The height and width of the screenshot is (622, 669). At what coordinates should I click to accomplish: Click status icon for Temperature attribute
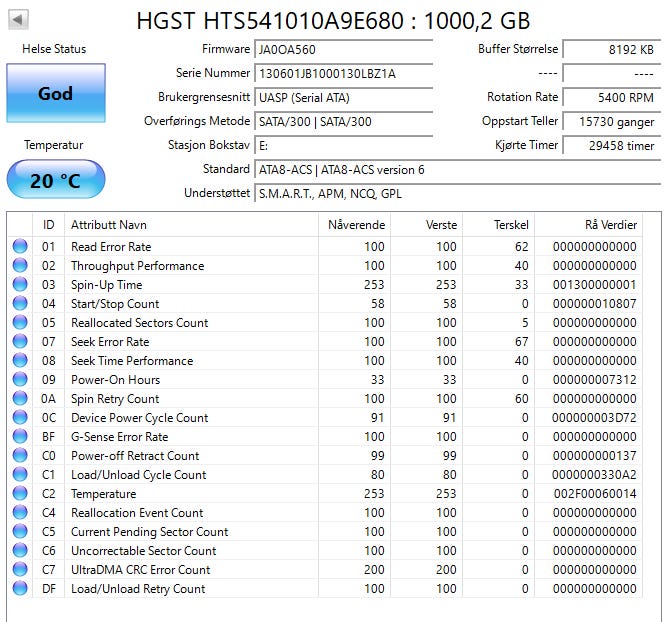coord(20,494)
